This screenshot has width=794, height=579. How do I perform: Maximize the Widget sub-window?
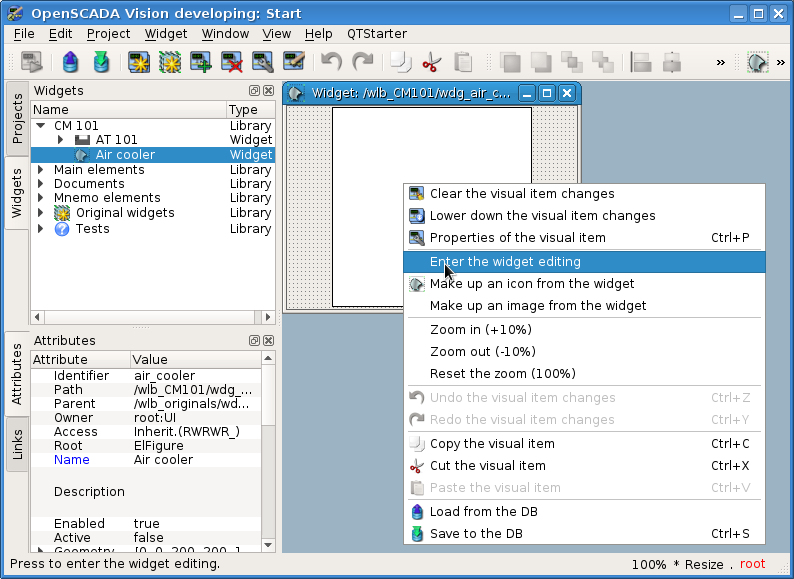tap(547, 94)
